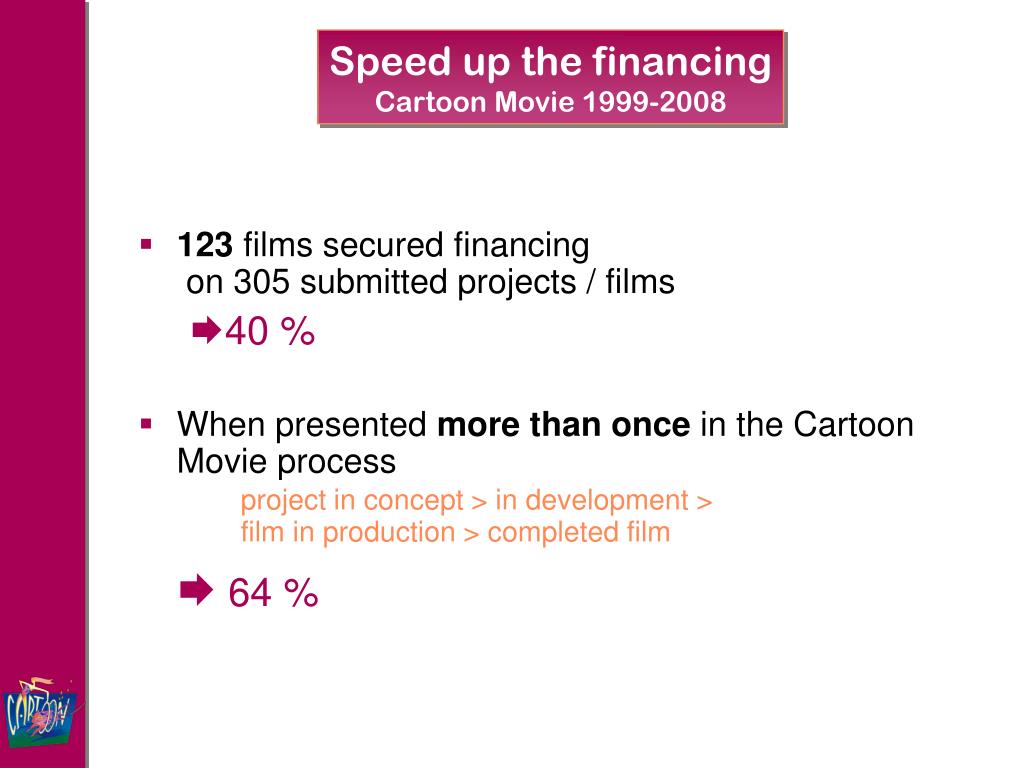This screenshot has width=1024, height=768.
Task: Click the Cartoon logo in bottom corner
Action: 41,713
